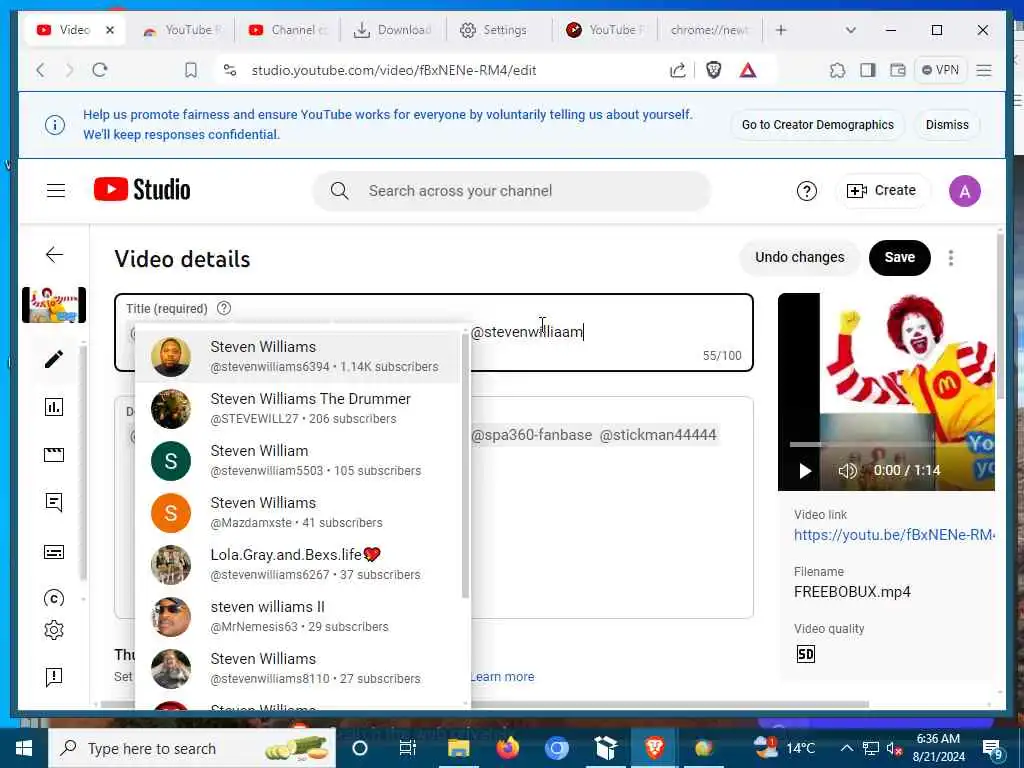Play the video preview
1024x768 pixels.
805,470
